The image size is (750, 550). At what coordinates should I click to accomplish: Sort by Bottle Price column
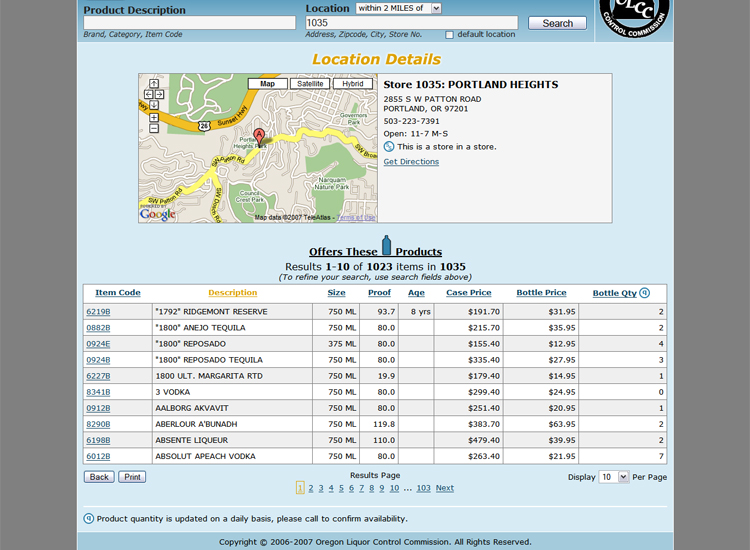coord(541,293)
